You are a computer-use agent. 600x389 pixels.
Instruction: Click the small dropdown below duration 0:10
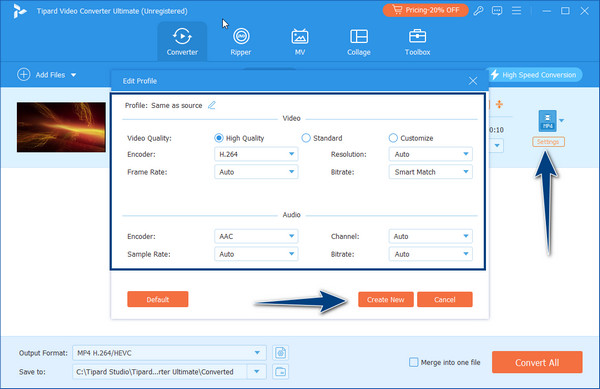tap(497, 145)
